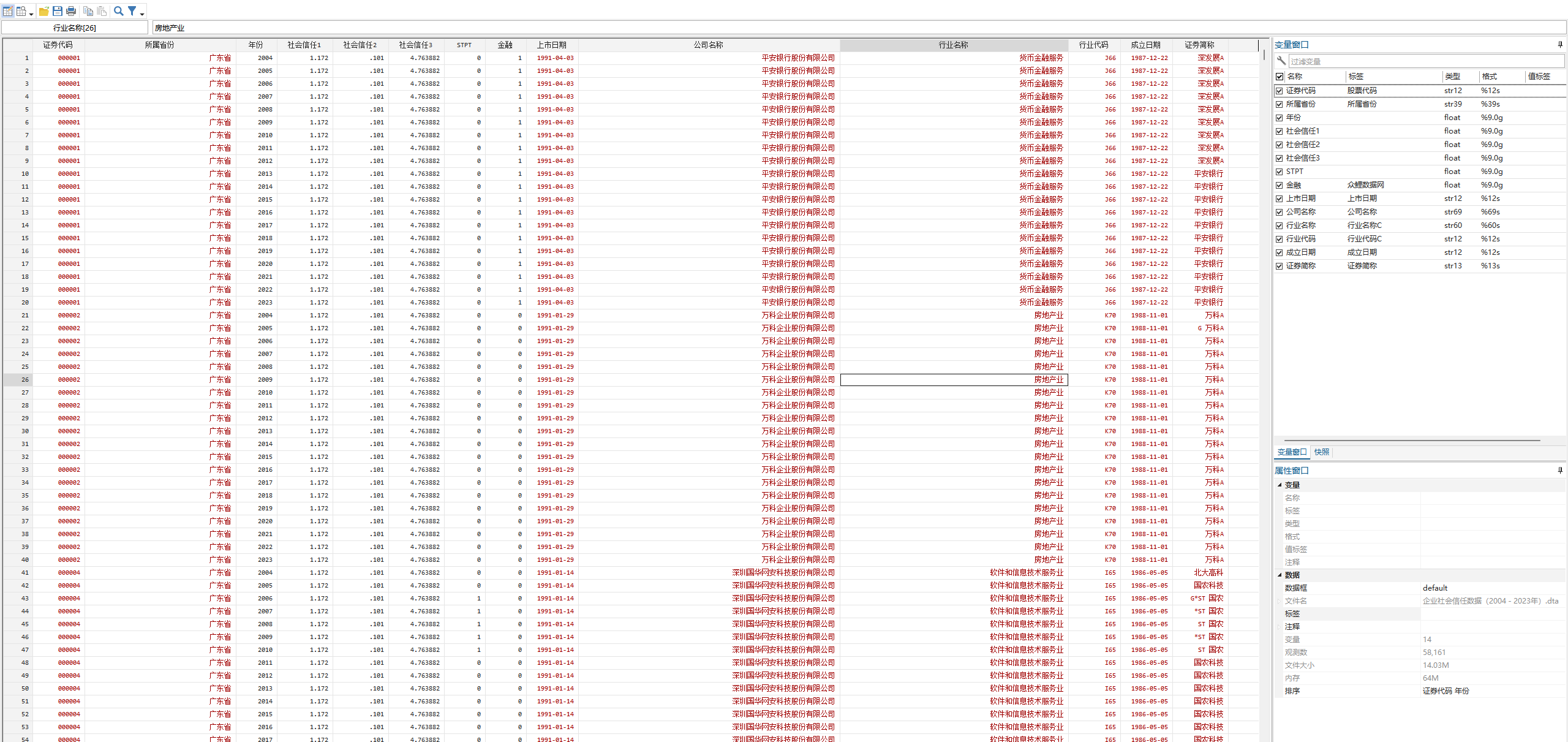Click the Copy icon in toolbar
The width and height of the screenshot is (1568, 742).
[x=88, y=11]
